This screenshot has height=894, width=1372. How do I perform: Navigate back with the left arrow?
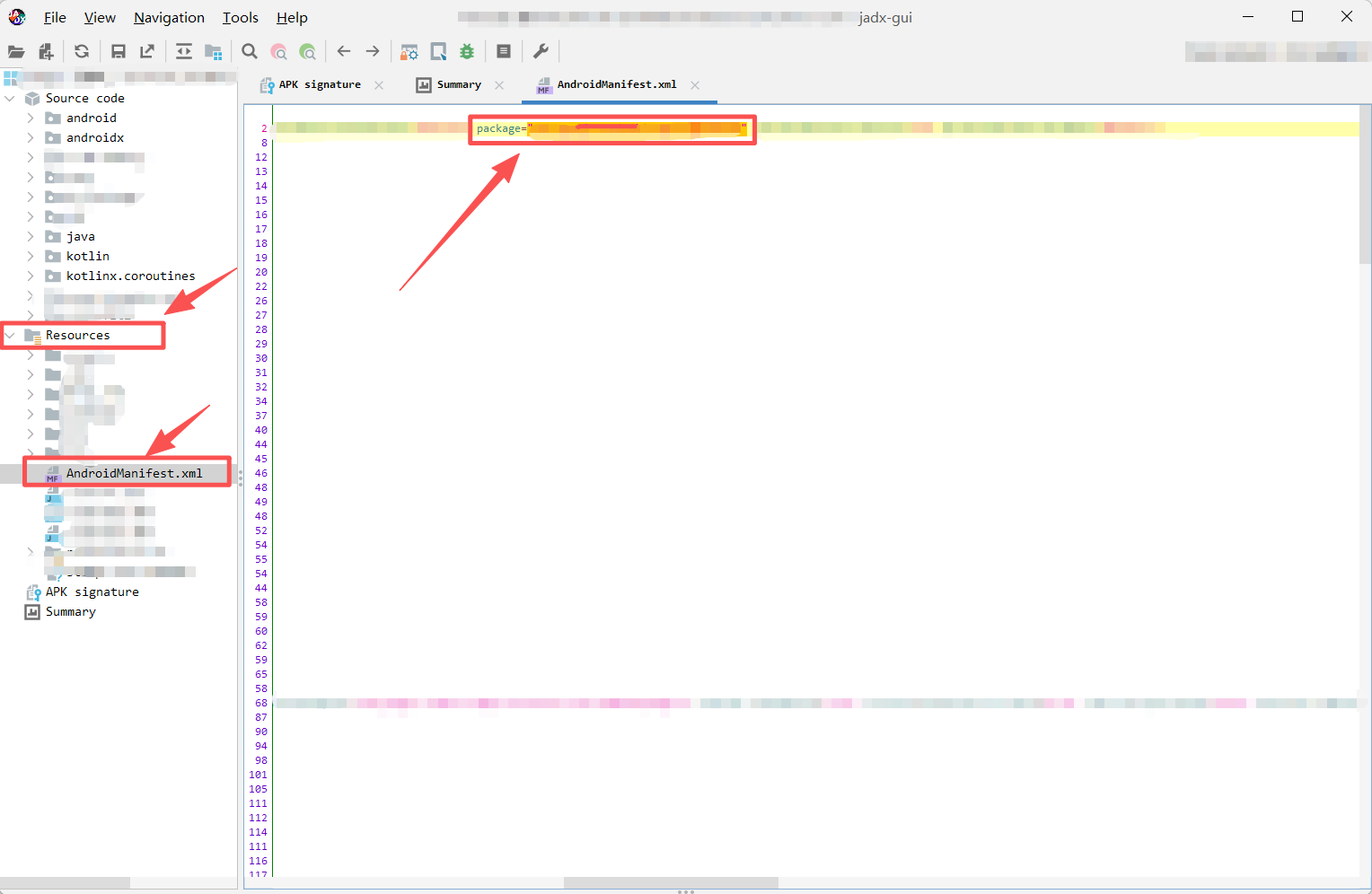coord(344,52)
